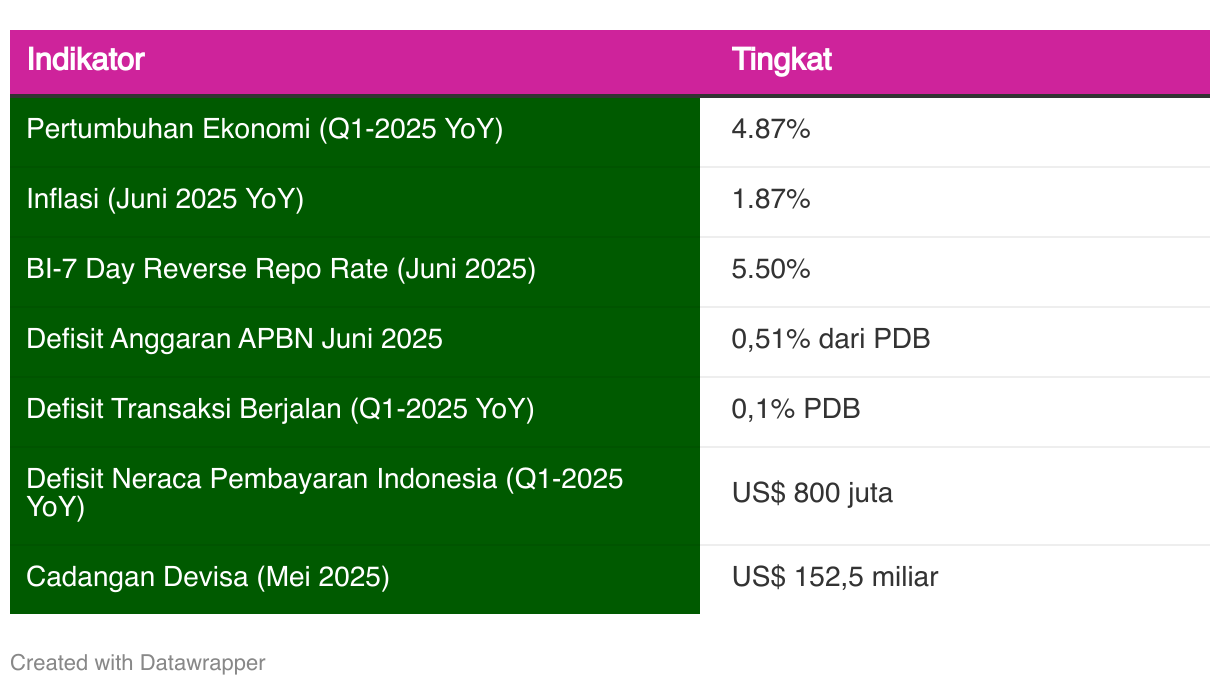1220x686 pixels.
Task: Click the word Created in the footer
Action: pyautogui.click(x=42, y=663)
